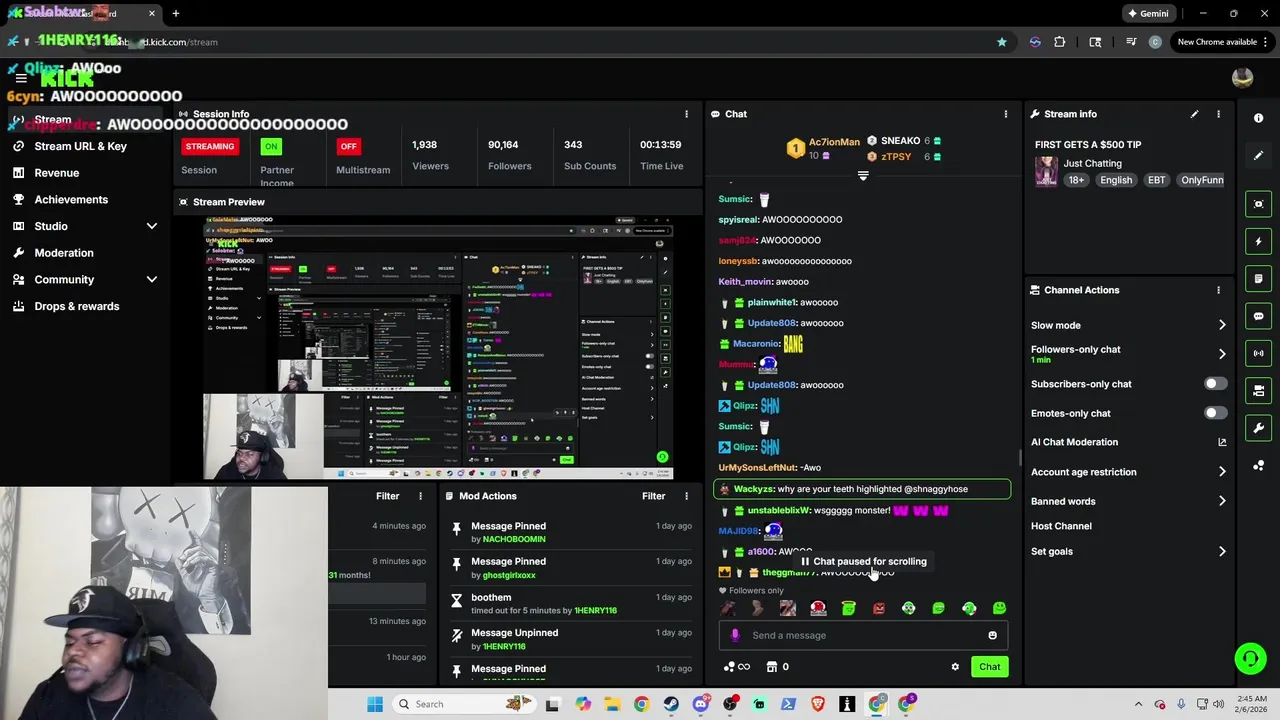Open Moderation in the sidebar
Screen dimensions: 1280x720
63,253
